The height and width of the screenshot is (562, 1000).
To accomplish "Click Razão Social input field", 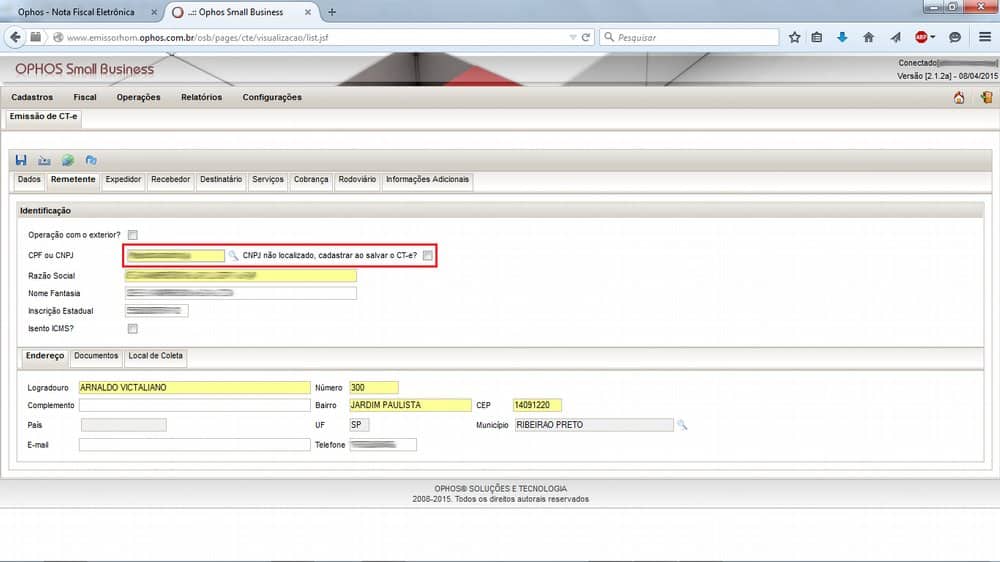I will click(241, 276).
